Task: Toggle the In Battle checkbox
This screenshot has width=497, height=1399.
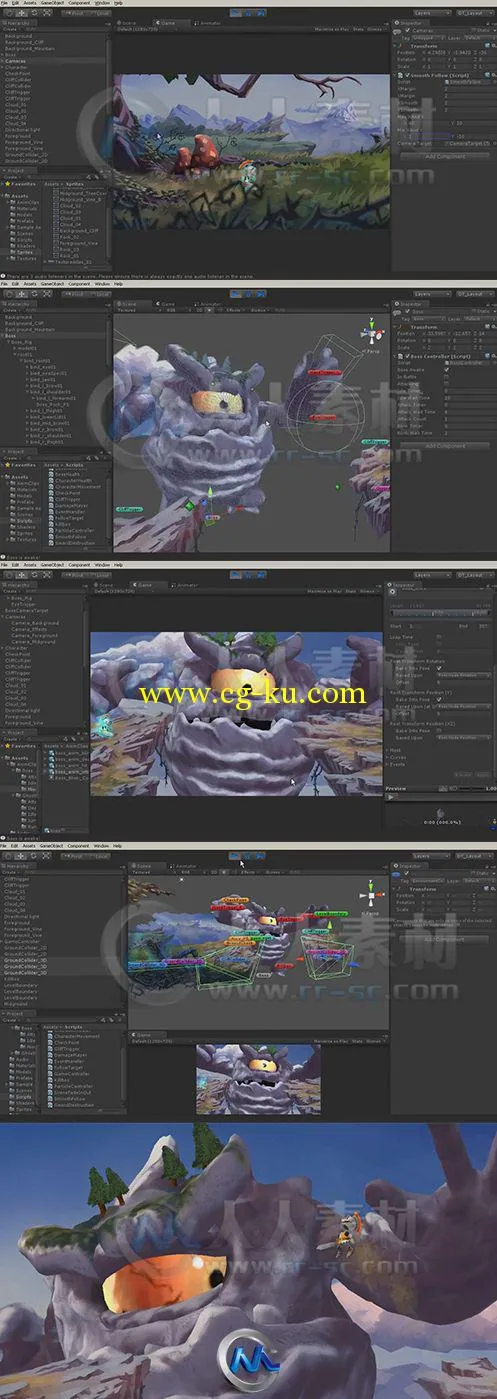Action: point(446,376)
